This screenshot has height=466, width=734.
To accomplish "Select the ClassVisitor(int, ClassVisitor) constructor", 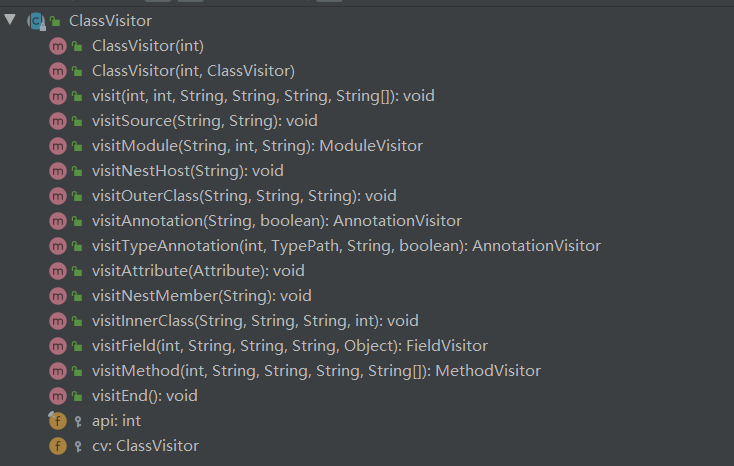I will click(x=193, y=71).
